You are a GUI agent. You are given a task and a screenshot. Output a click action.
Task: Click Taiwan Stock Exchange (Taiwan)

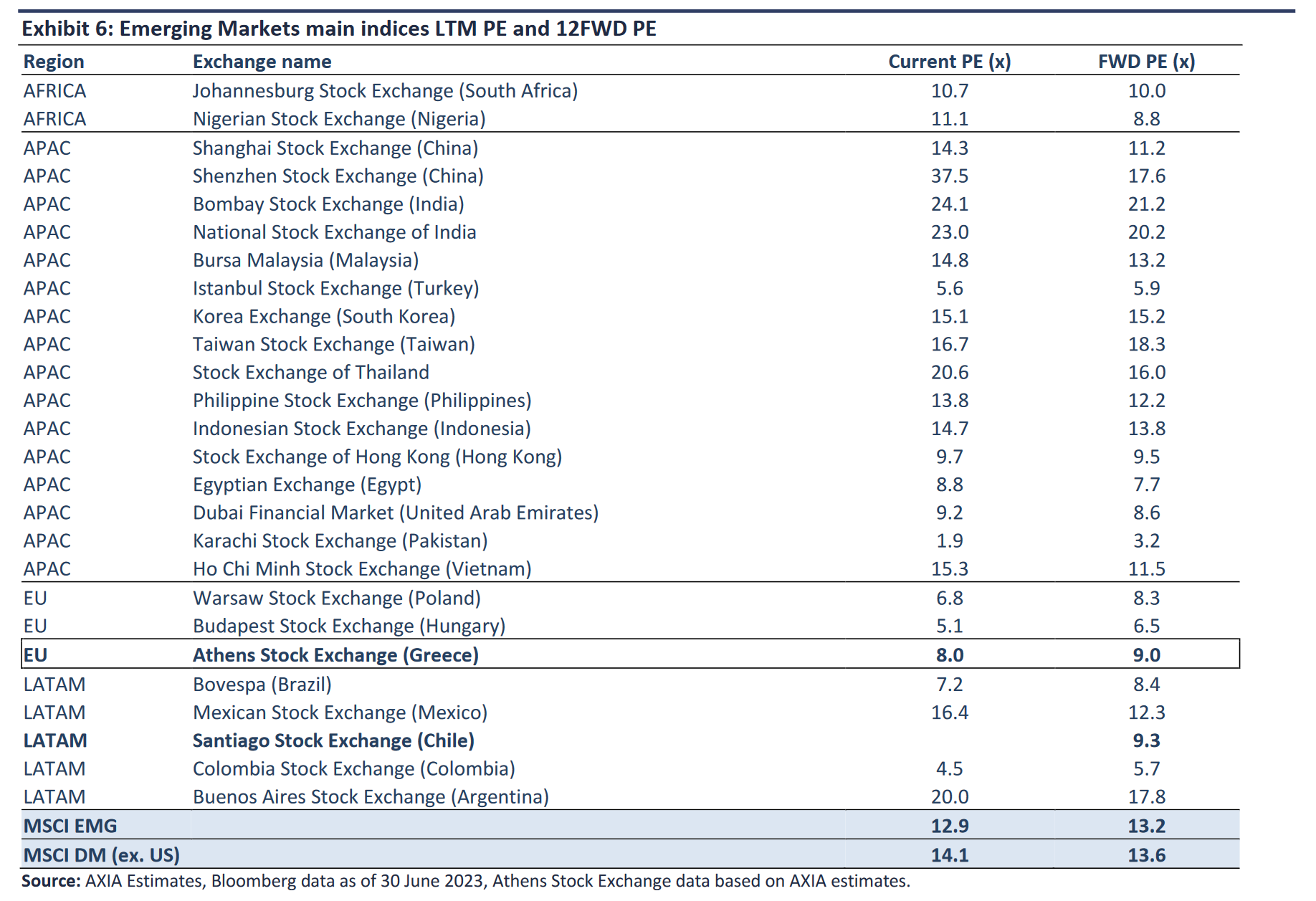pos(334,344)
